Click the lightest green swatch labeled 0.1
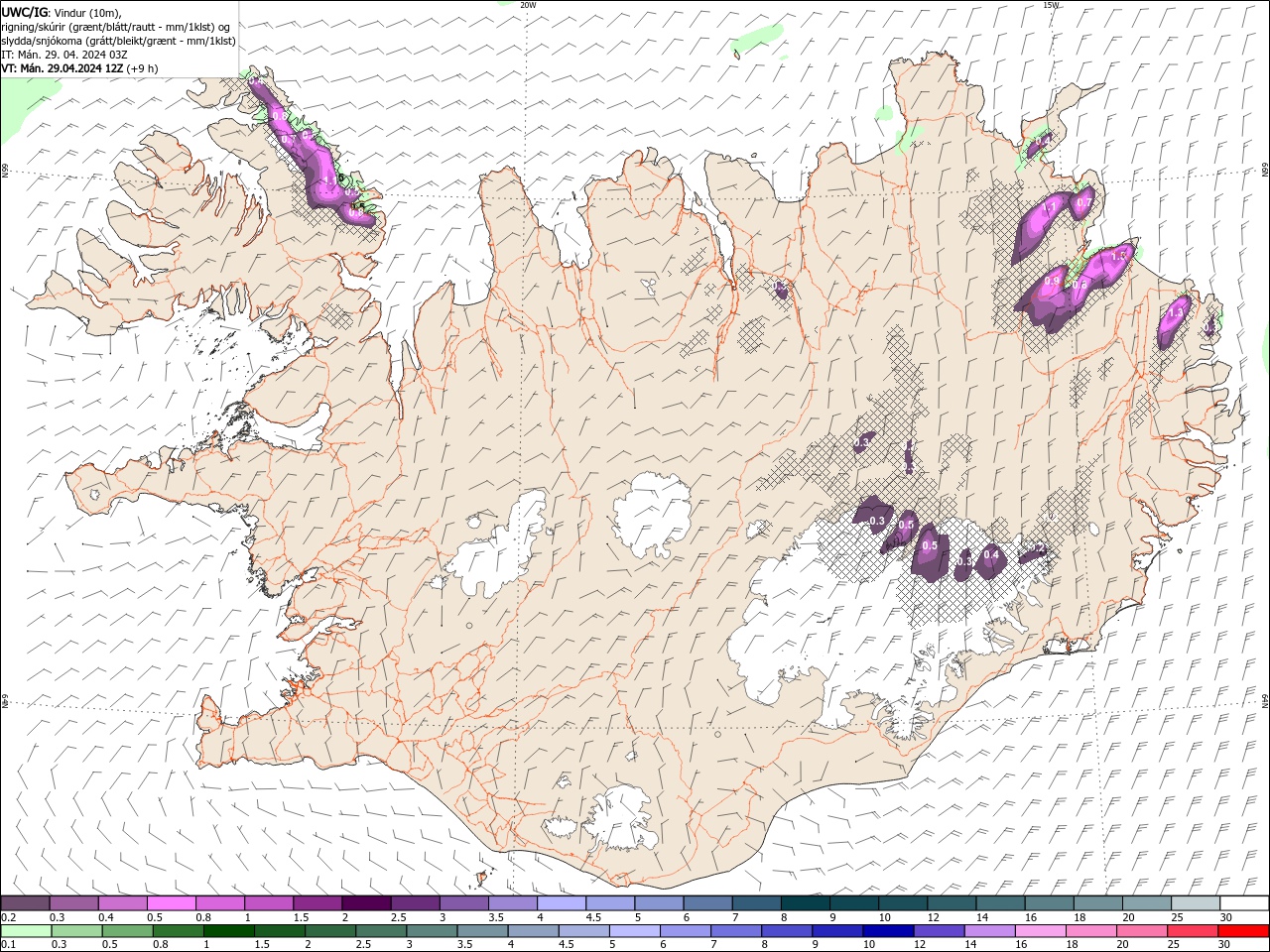This screenshot has width=1270, height=952. tap(27, 931)
